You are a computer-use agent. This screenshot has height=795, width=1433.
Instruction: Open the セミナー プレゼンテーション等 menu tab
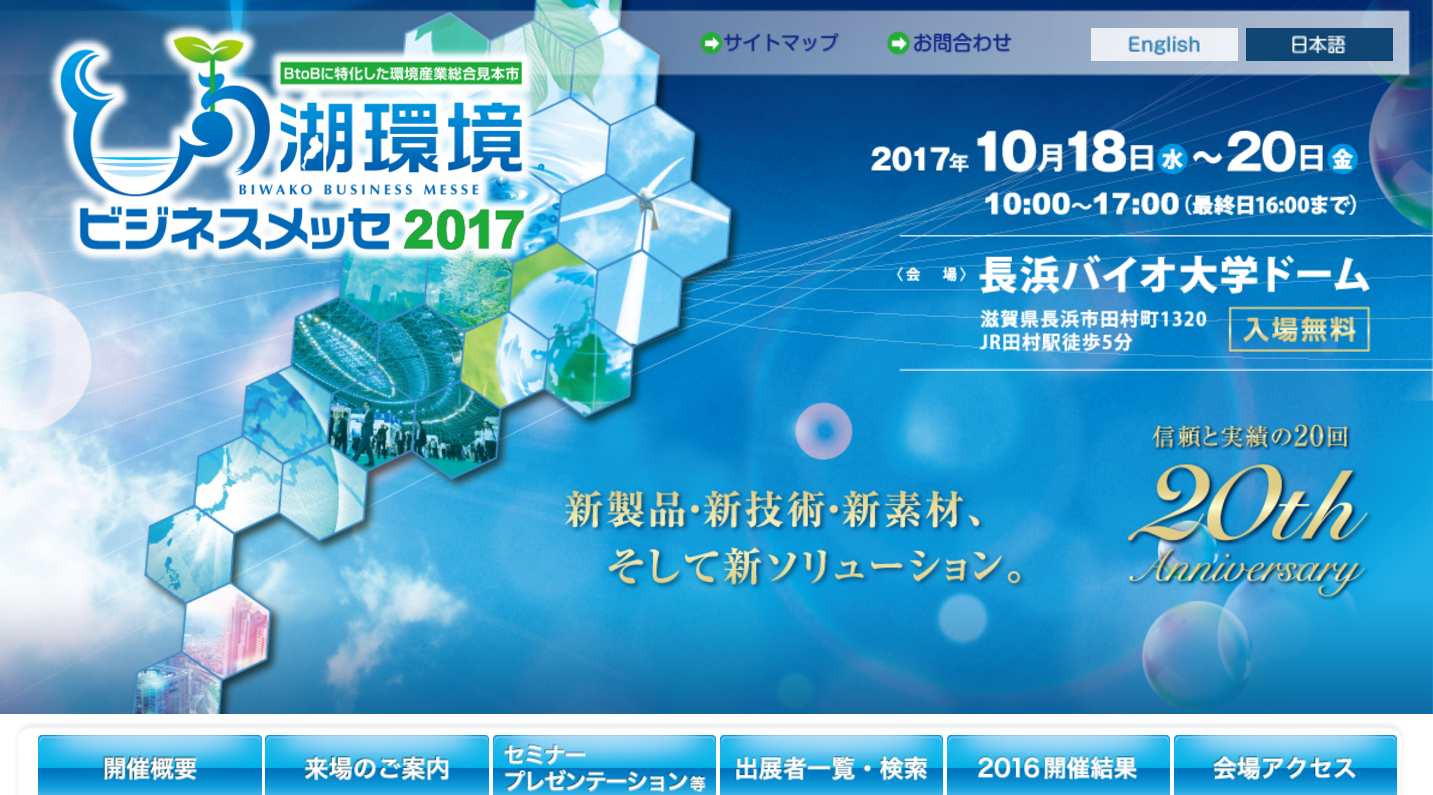[604, 766]
